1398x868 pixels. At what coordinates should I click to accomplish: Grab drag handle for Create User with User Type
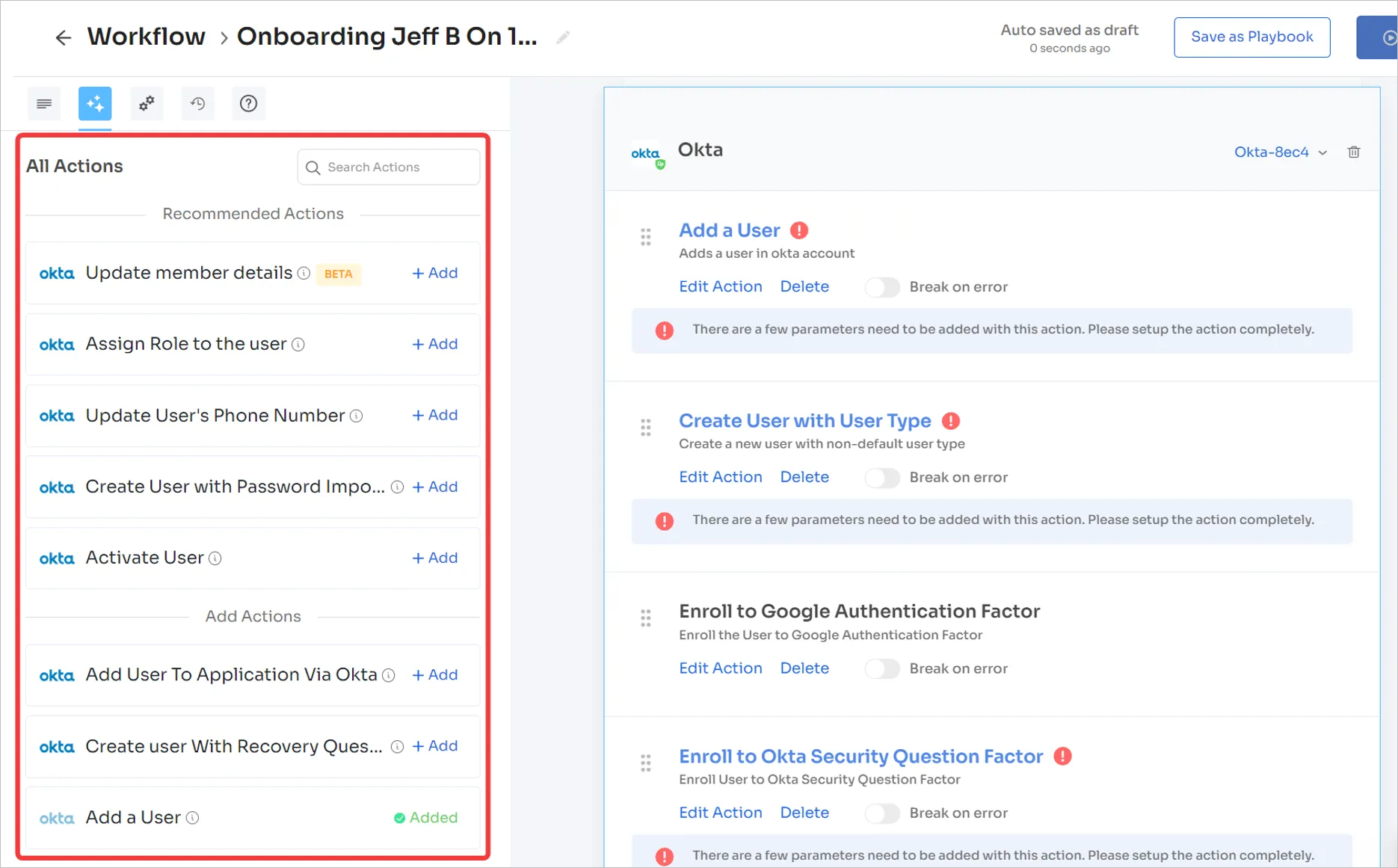coord(646,428)
